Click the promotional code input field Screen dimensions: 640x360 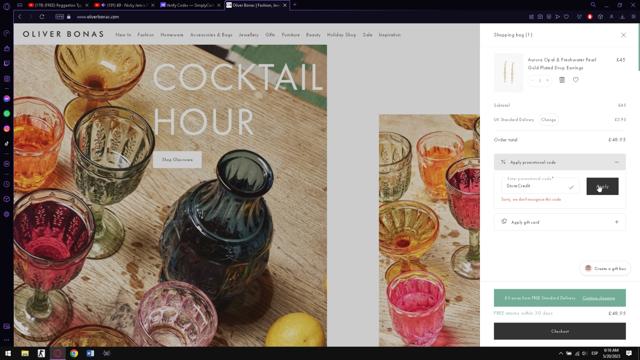point(540,186)
